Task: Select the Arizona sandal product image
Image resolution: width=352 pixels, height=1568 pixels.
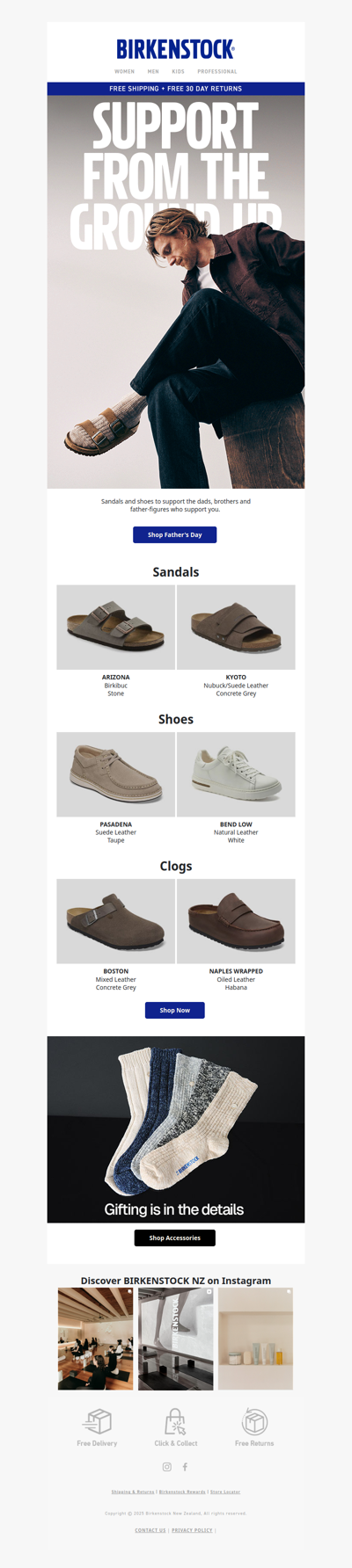Action: [x=116, y=628]
